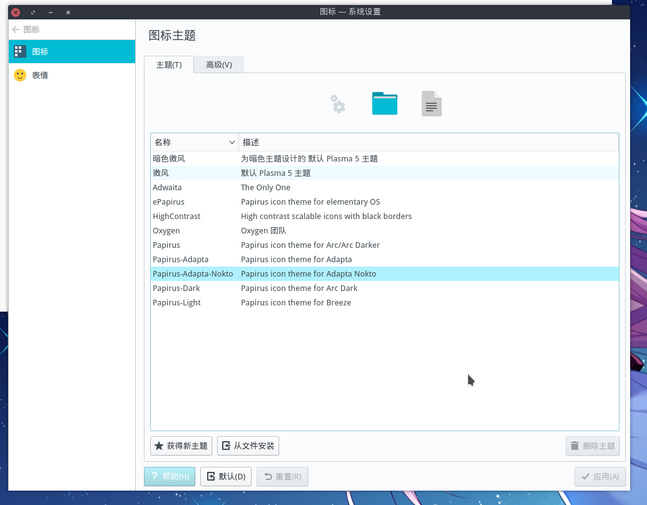Click the keep-on-top dot titlebar button
The image size is (647, 505).
click(68, 12)
